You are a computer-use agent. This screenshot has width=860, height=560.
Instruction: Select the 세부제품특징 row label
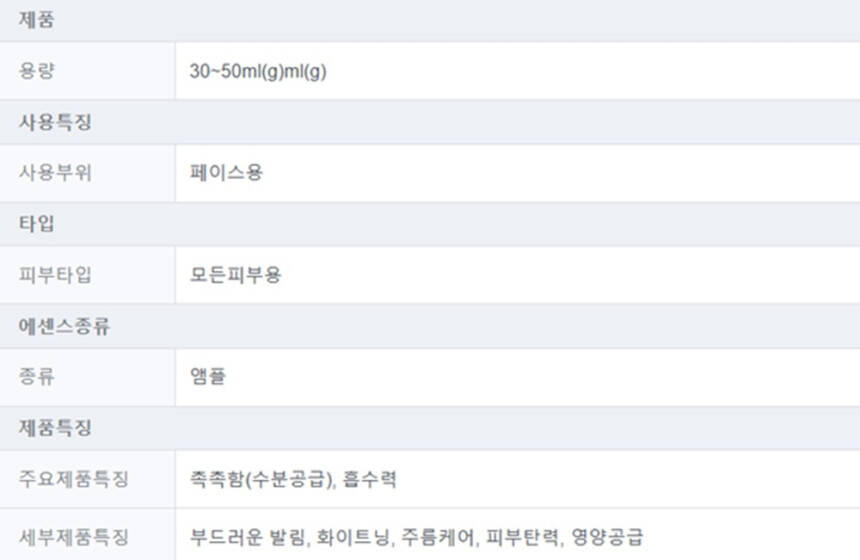click(x=74, y=537)
